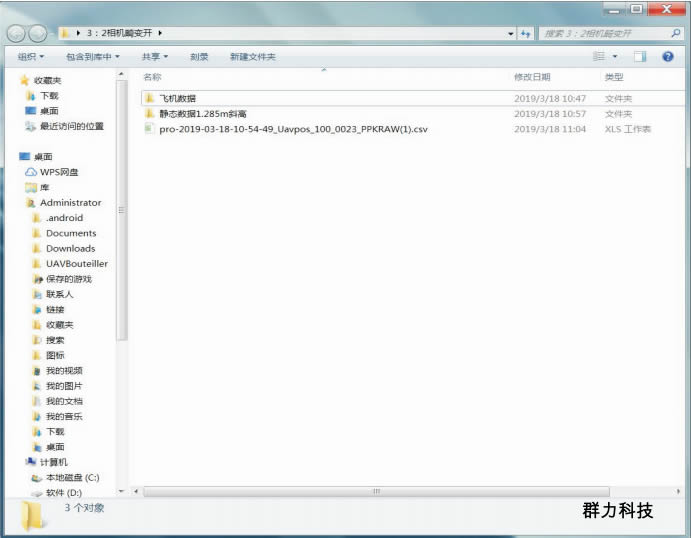Screen dimensions: 691x538
Task: Click the 飞机数据 folder icon
Action: tap(149, 99)
